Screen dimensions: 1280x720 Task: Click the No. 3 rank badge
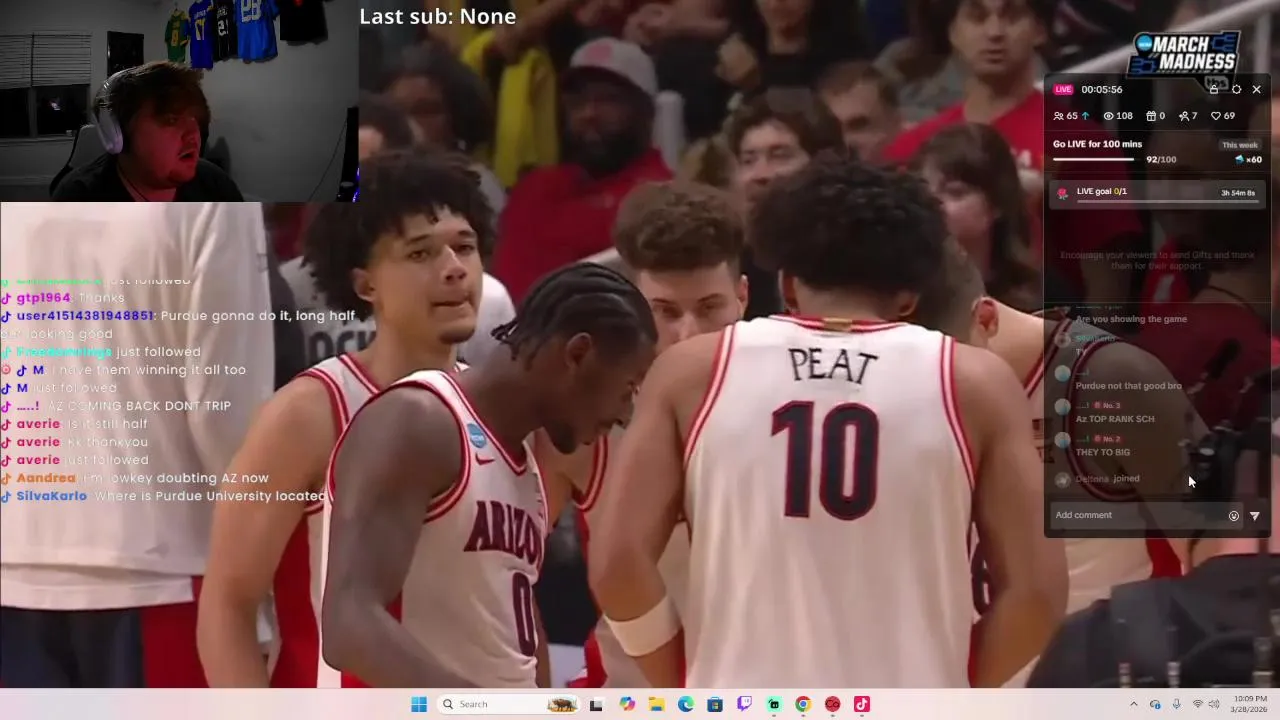tap(1107, 405)
